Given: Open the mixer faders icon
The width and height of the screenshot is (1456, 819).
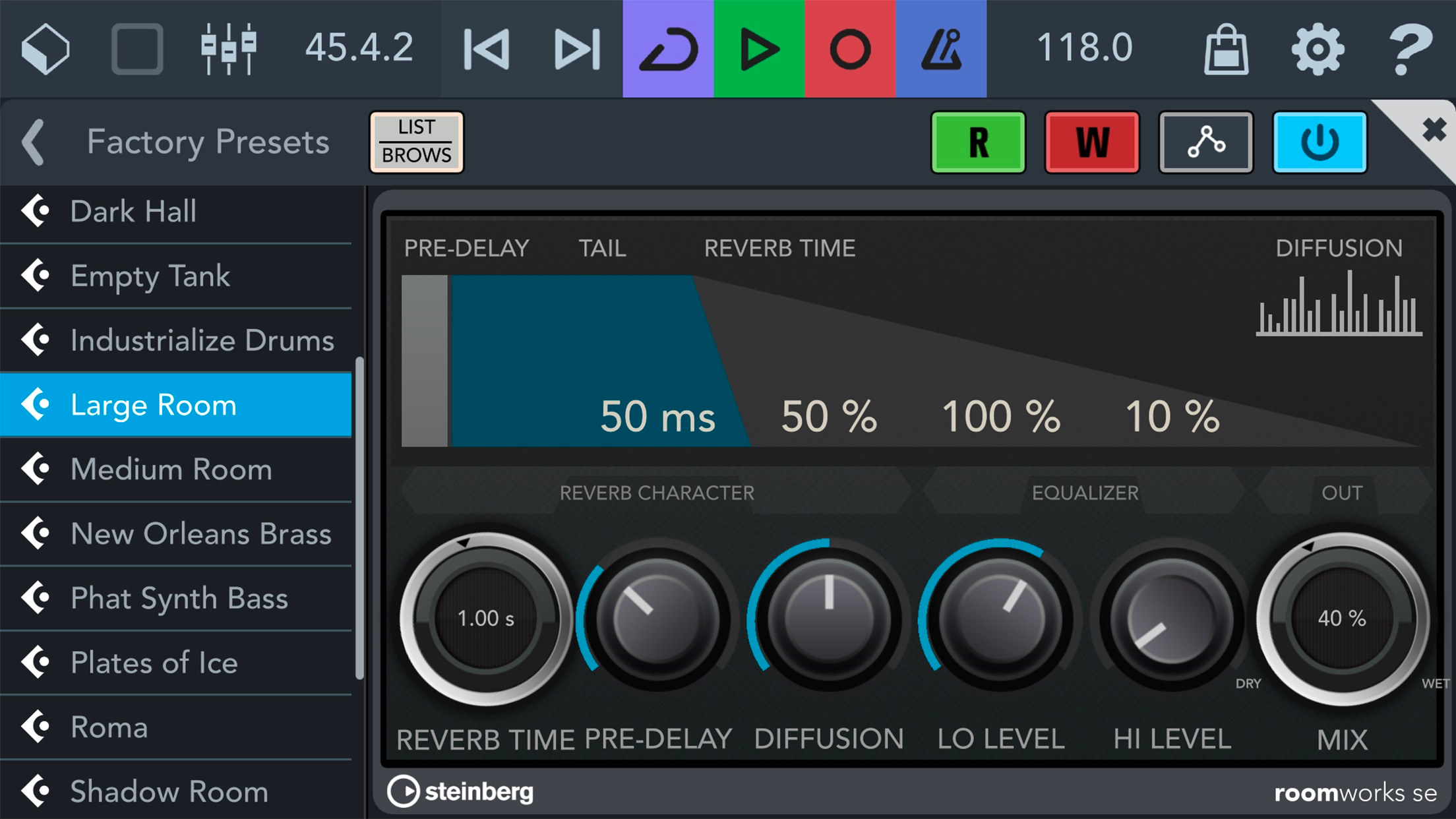Looking at the screenshot, I should [x=228, y=48].
